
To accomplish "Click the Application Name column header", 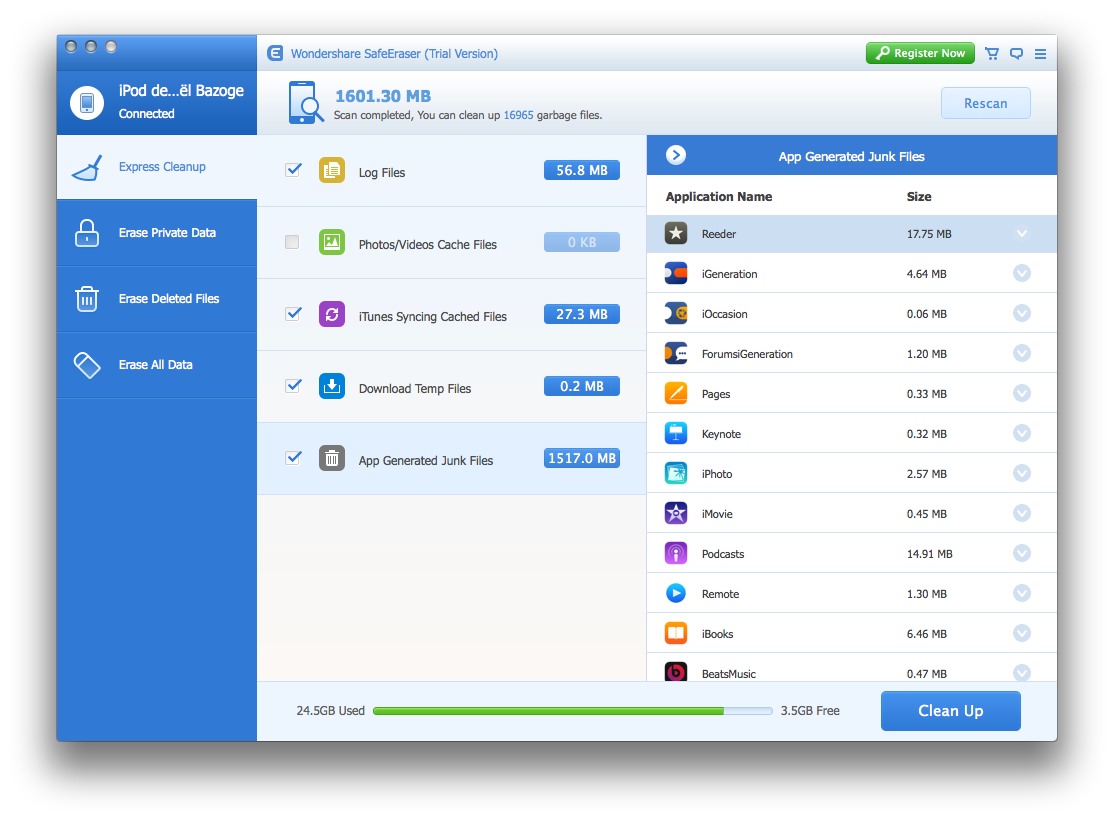I will [x=718, y=197].
